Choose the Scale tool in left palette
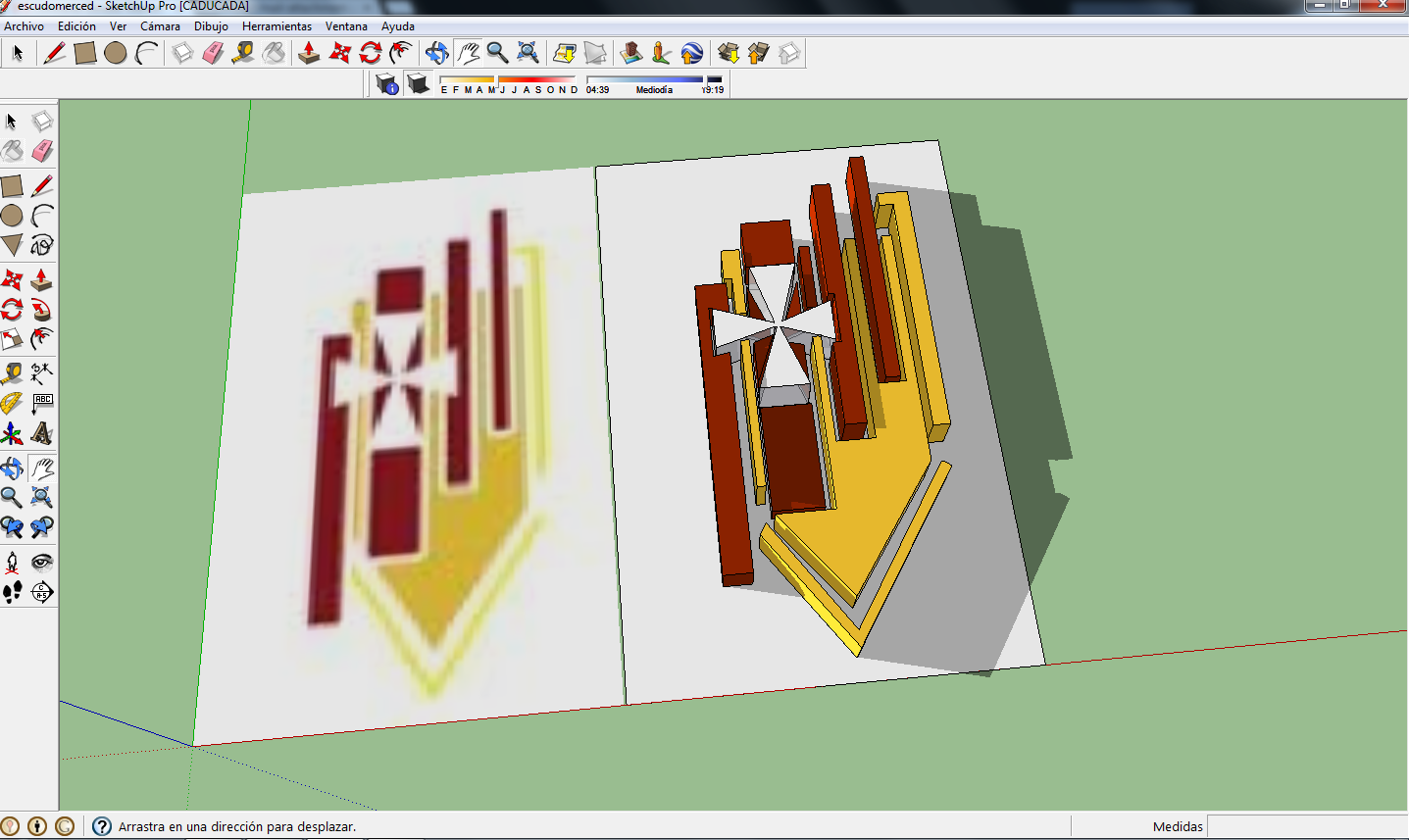The image size is (1409, 840). click(12, 340)
